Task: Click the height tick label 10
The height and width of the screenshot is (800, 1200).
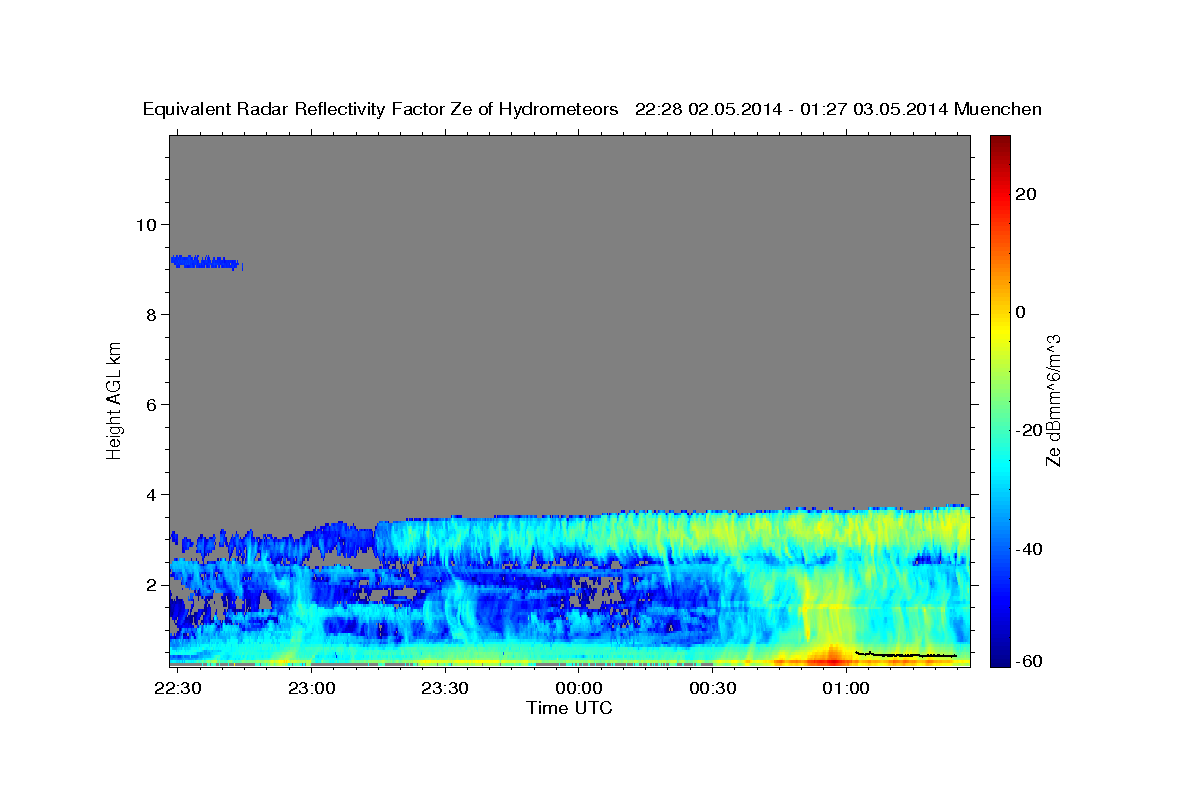Action: coord(145,224)
